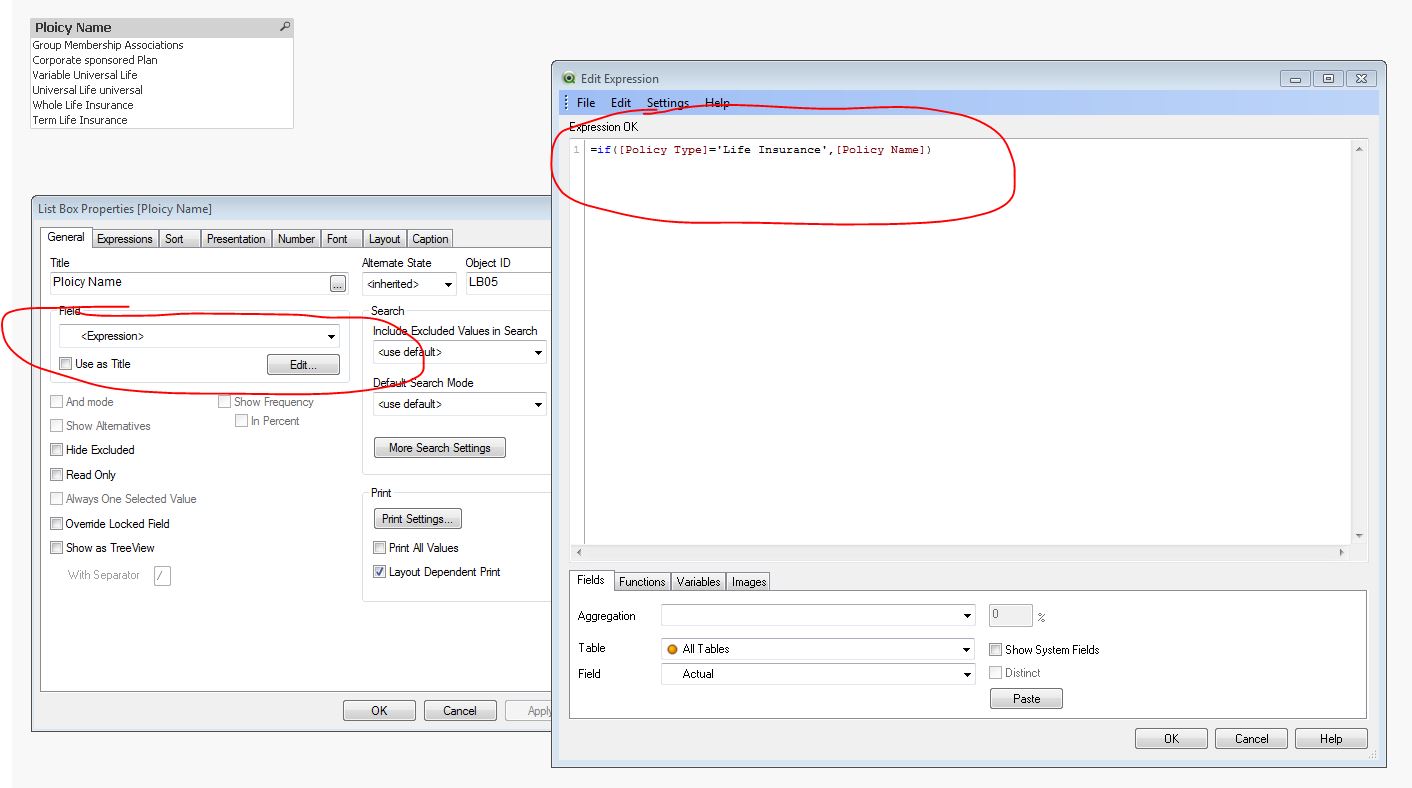Click the Edit... button for field expression
This screenshot has width=1412, height=788.
303,365
